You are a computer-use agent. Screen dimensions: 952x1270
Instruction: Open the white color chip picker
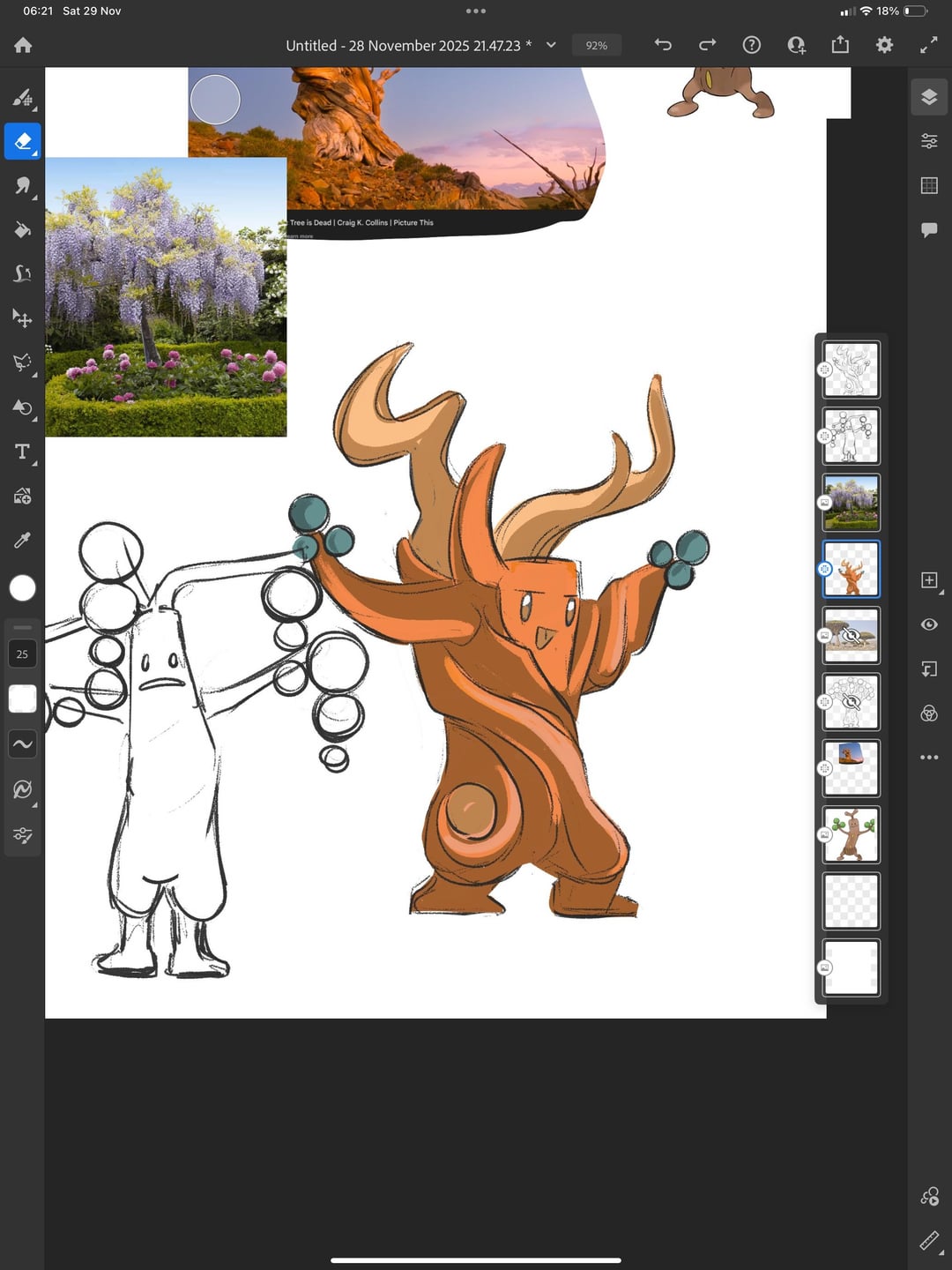coord(23,588)
